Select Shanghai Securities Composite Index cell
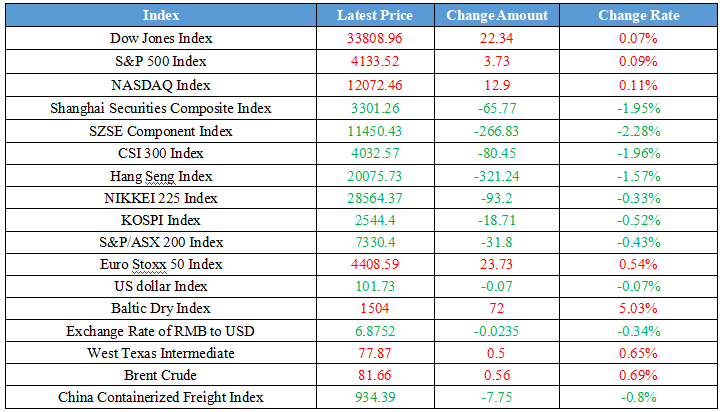Viewport: 723px width, 412px height. [162, 108]
